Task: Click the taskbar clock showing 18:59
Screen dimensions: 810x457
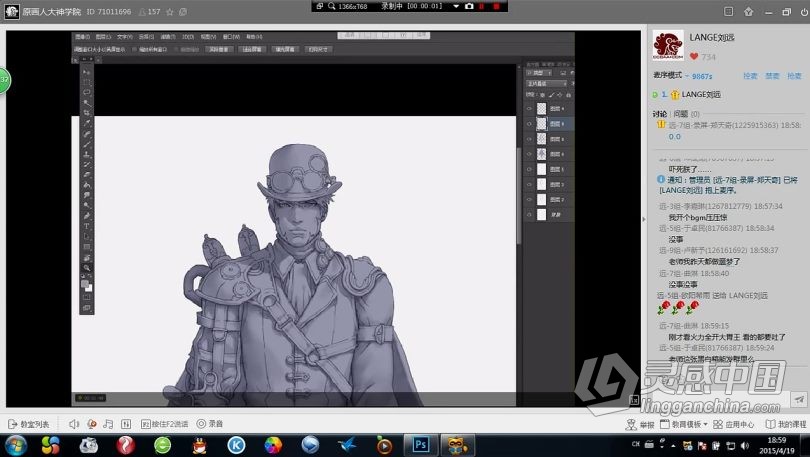Action: coord(777,445)
